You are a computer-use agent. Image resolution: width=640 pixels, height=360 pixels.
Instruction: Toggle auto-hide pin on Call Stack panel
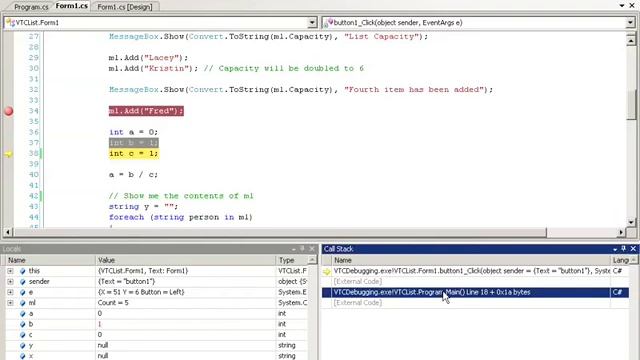[x=624, y=249]
